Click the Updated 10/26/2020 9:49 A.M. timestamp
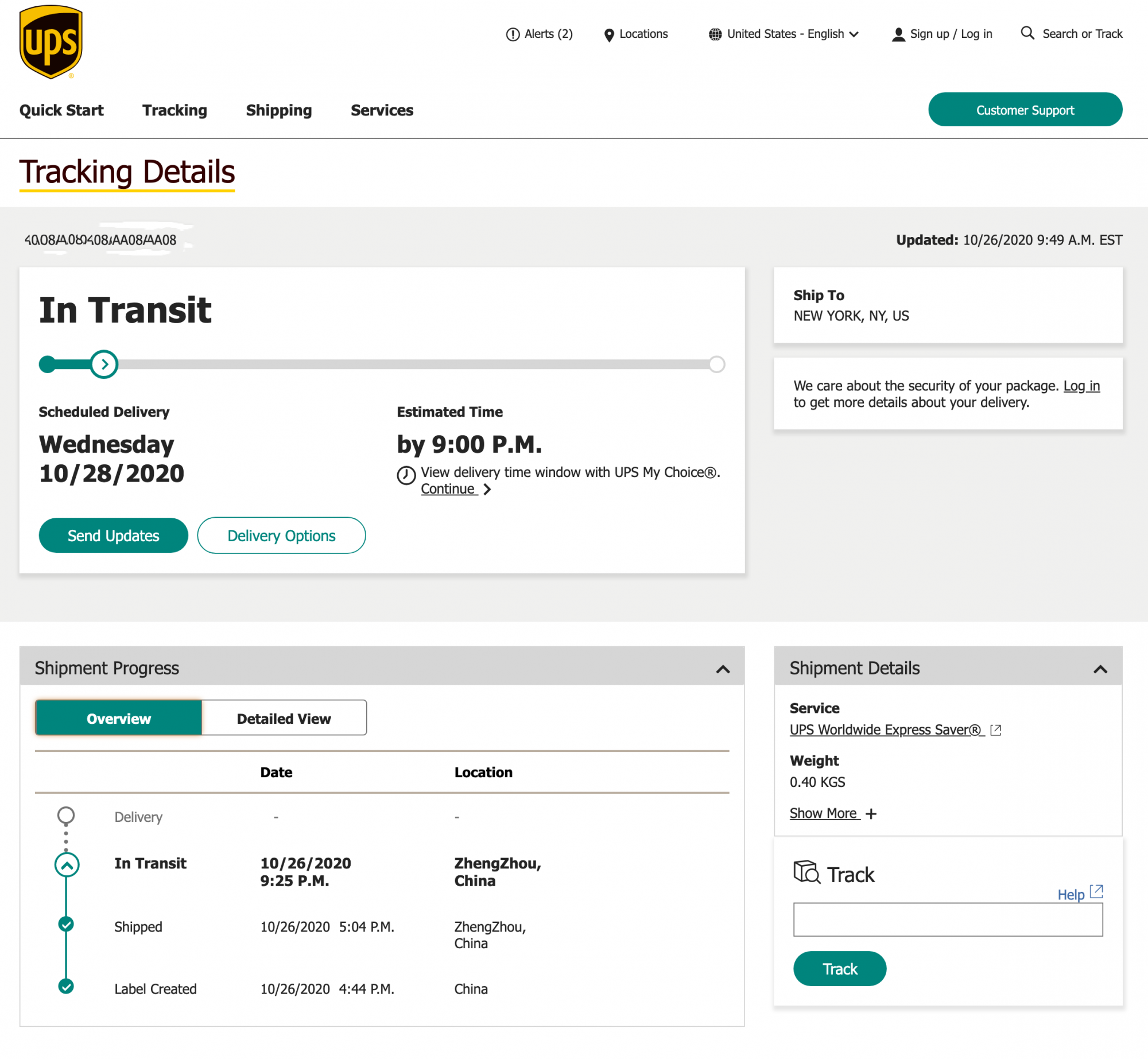The height and width of the screenshot is (1059, 1148). [1010, 240]
